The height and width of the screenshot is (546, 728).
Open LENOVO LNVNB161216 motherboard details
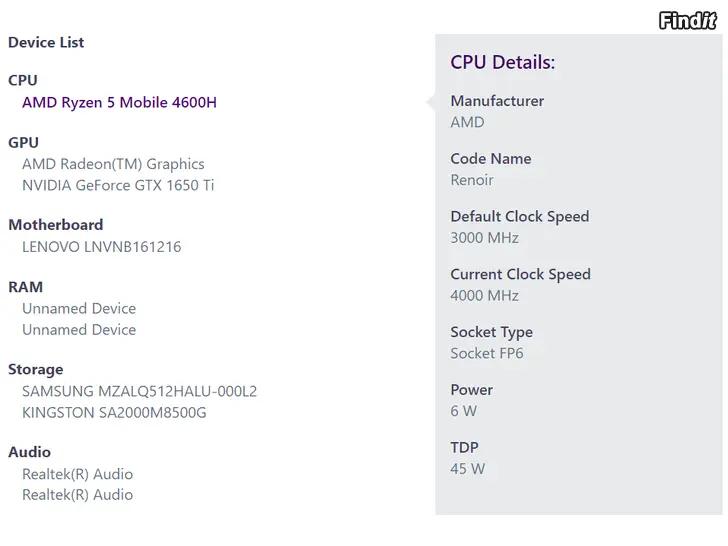point(101,247)
